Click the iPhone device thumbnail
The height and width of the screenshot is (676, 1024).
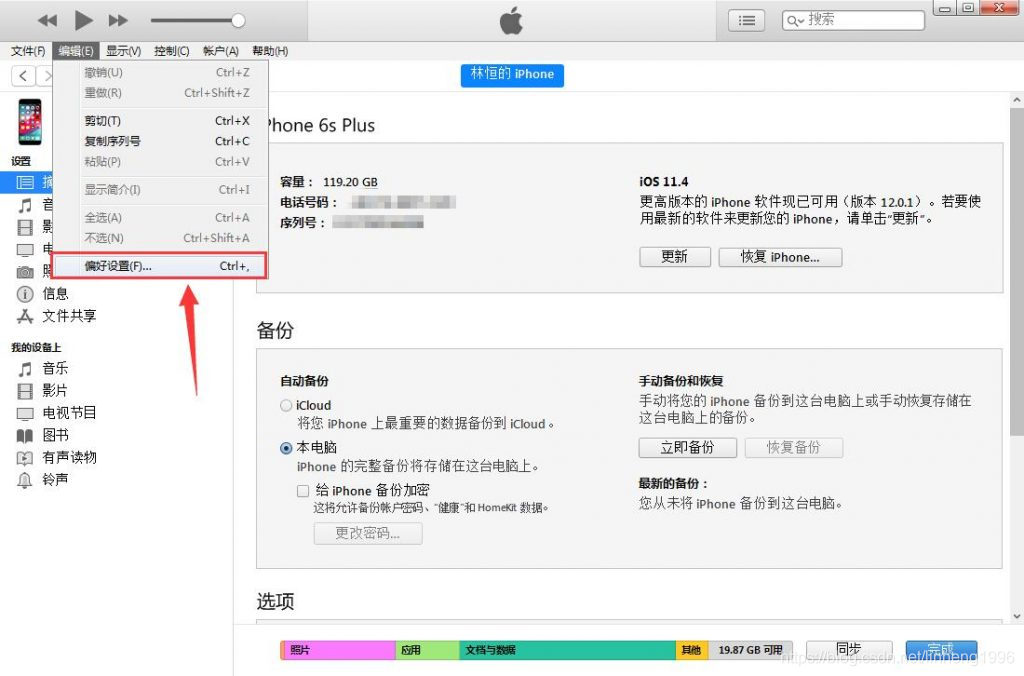point(29,121)
